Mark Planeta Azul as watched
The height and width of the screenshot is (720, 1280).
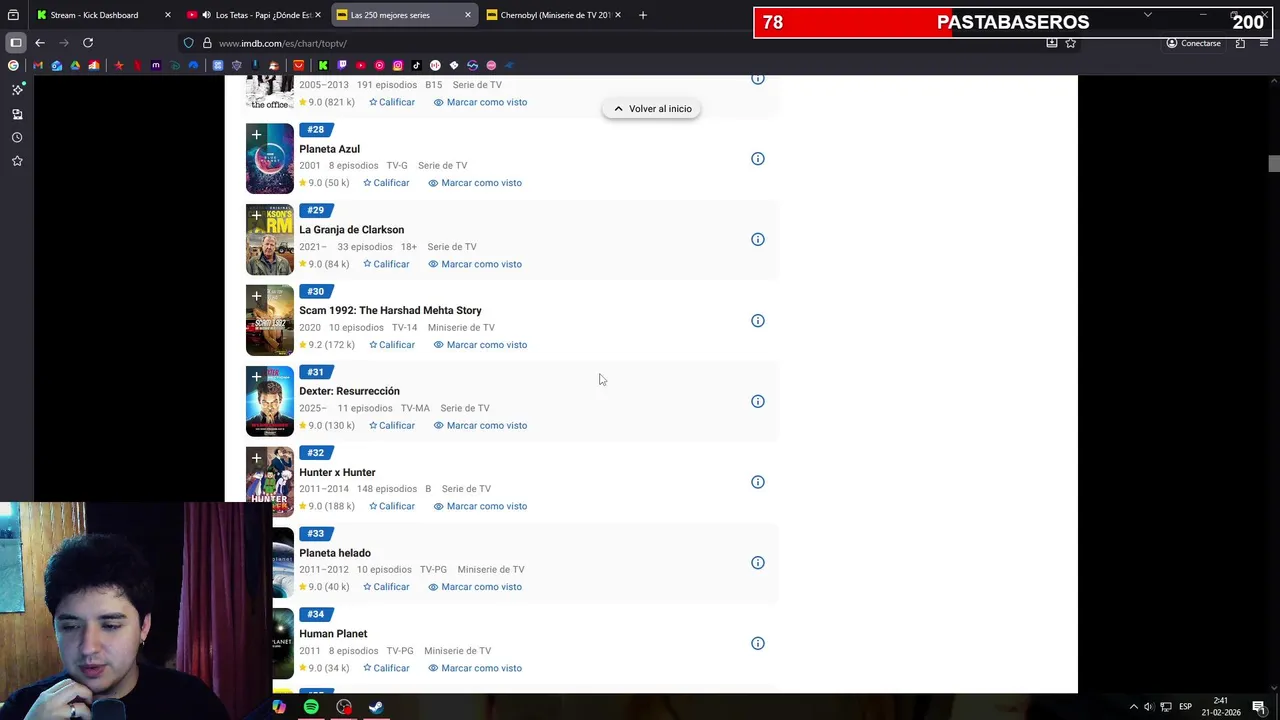tap(475, 183)
